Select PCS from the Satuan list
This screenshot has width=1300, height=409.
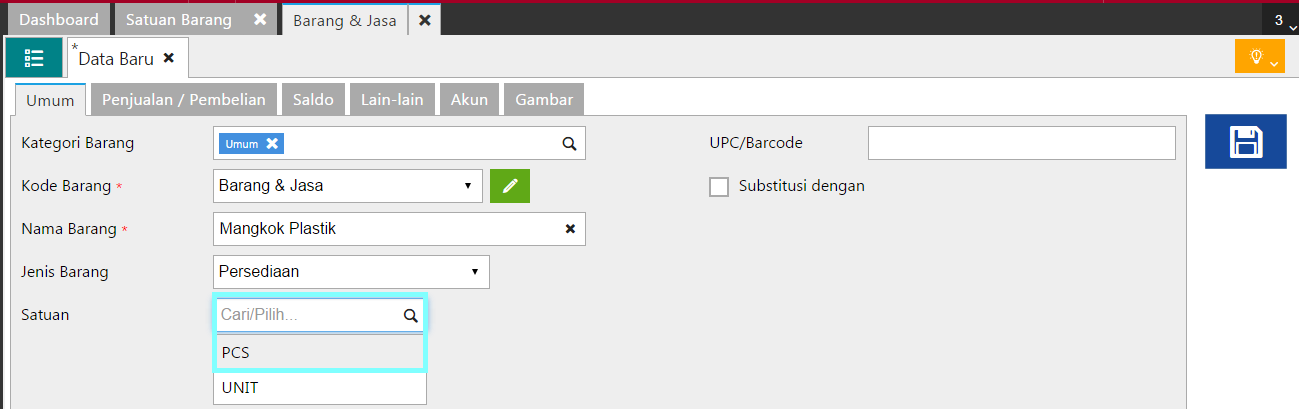pyautogui.click(x=320, y=353)
